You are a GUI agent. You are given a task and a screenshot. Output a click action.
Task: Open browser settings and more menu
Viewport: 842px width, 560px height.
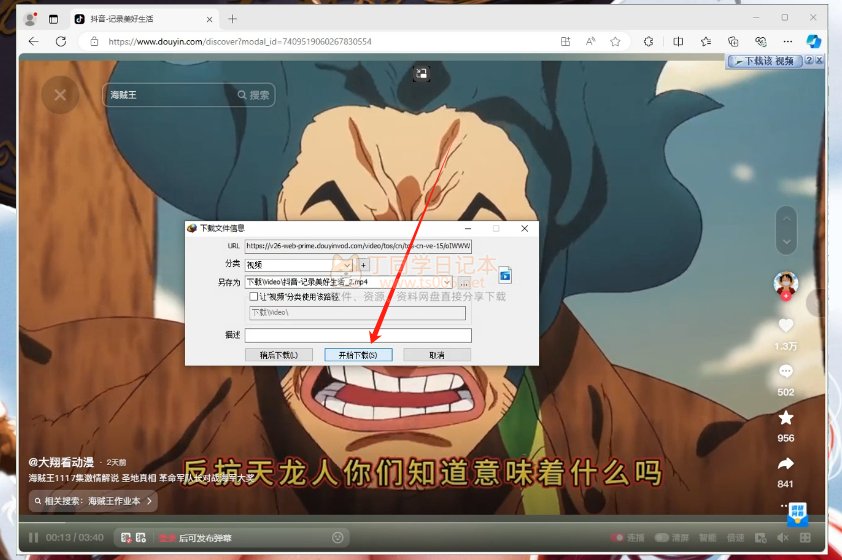(787, 41)
